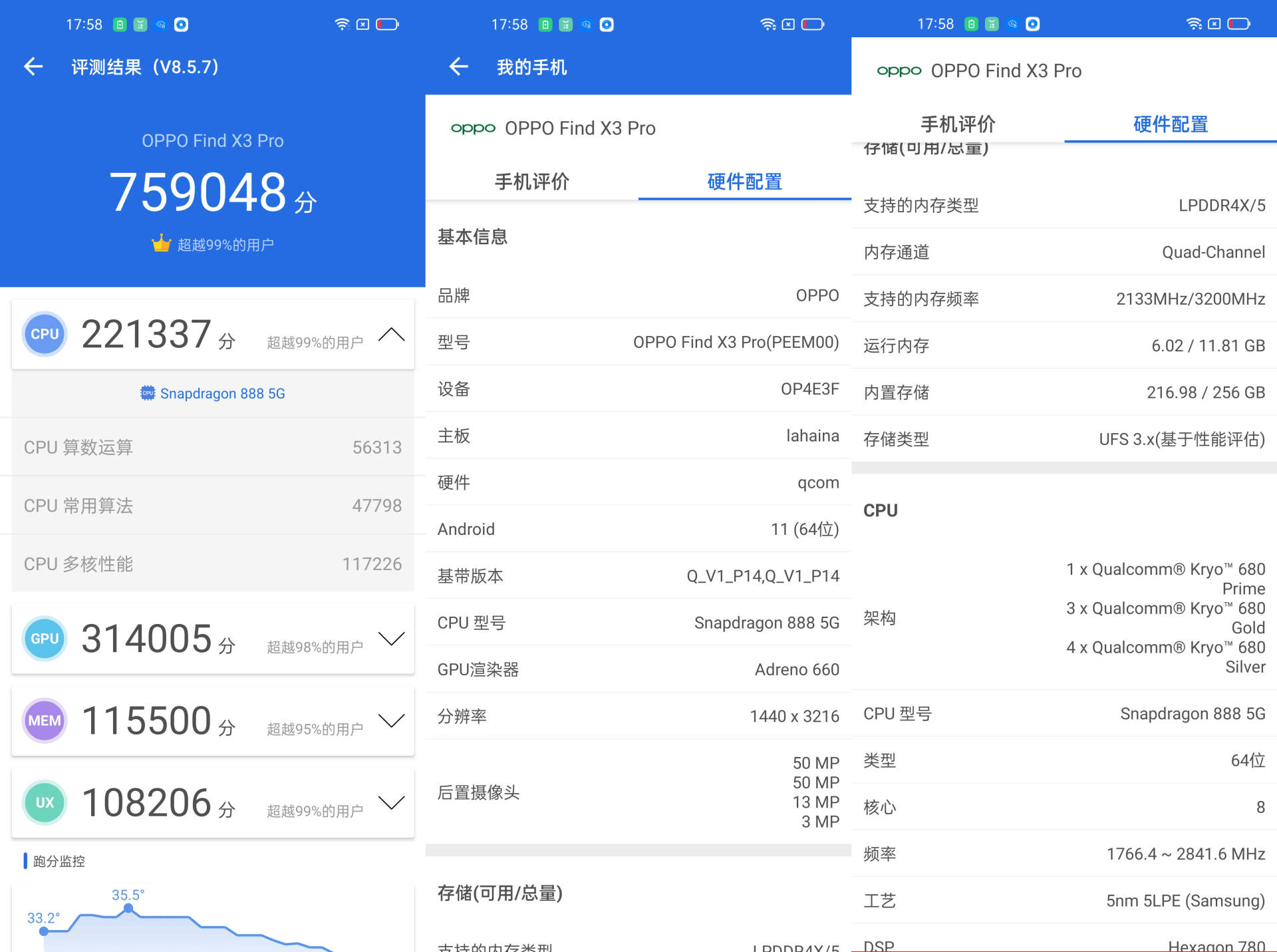Click the green oppo logo beside Find X3 Pro
Screen dimensions: 1277x952
(x=474, y=128)
